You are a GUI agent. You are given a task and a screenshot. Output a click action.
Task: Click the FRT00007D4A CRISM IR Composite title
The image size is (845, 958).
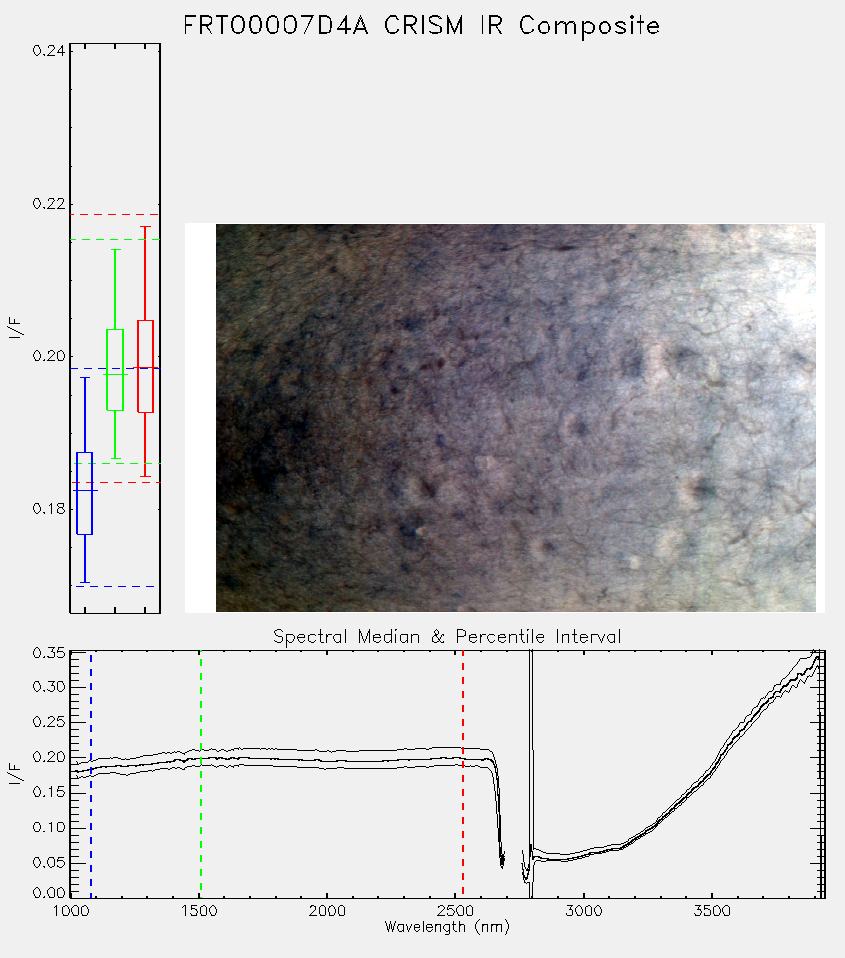point(422,26)
